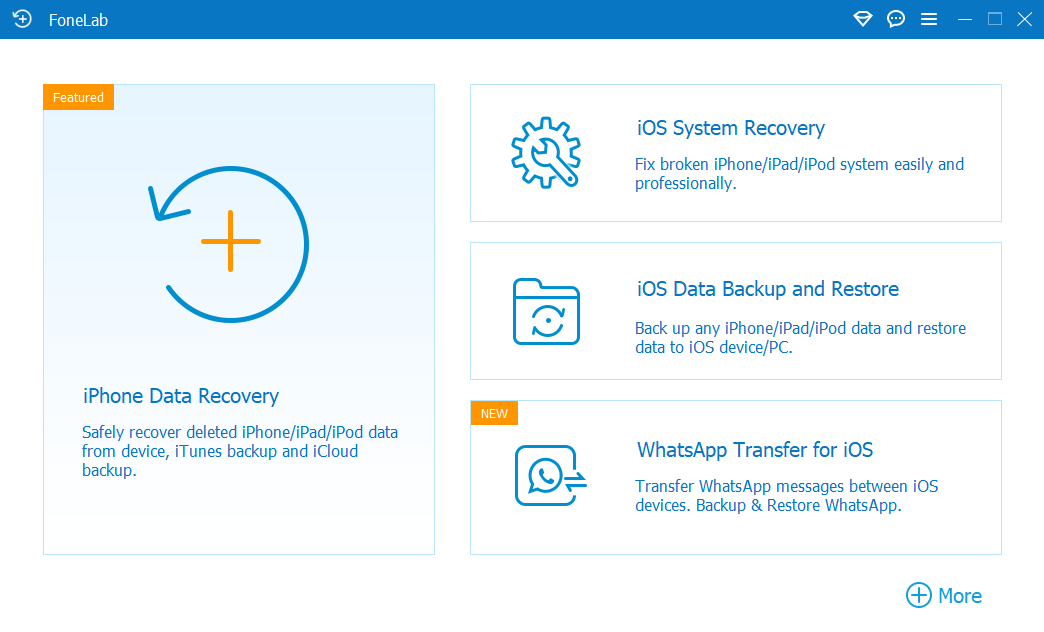1044x632 pixels.
Task: Click the orange NEW badge
Action: pyautogui.click(x=494, y=413)
